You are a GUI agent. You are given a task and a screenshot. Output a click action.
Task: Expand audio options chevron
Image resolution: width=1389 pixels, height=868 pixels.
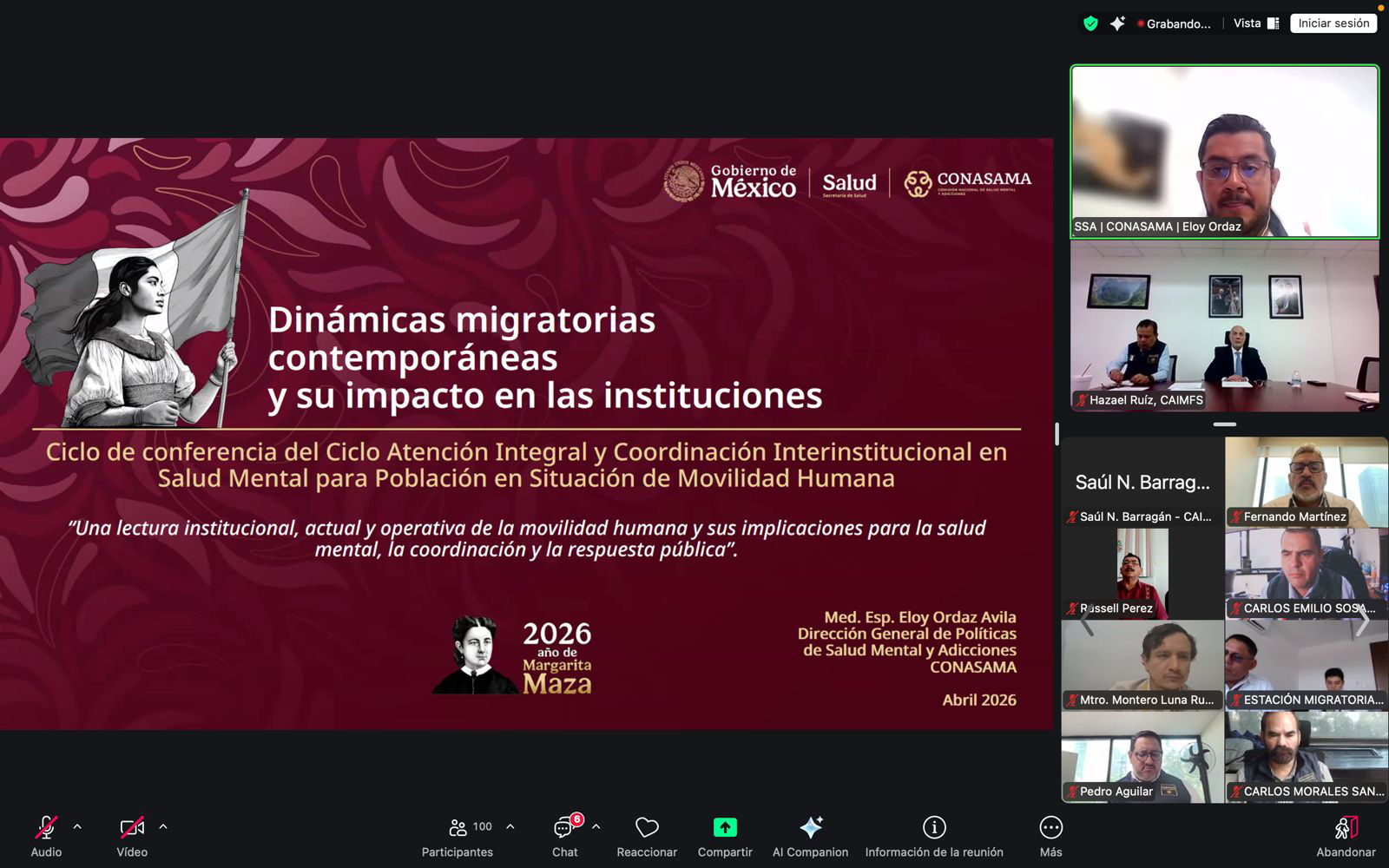click(x=77, y=827)
